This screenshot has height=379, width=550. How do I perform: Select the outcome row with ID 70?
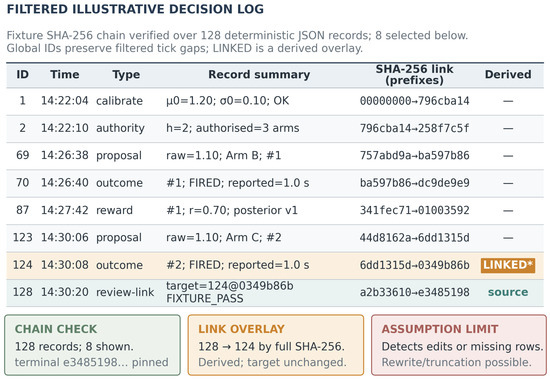275,183
